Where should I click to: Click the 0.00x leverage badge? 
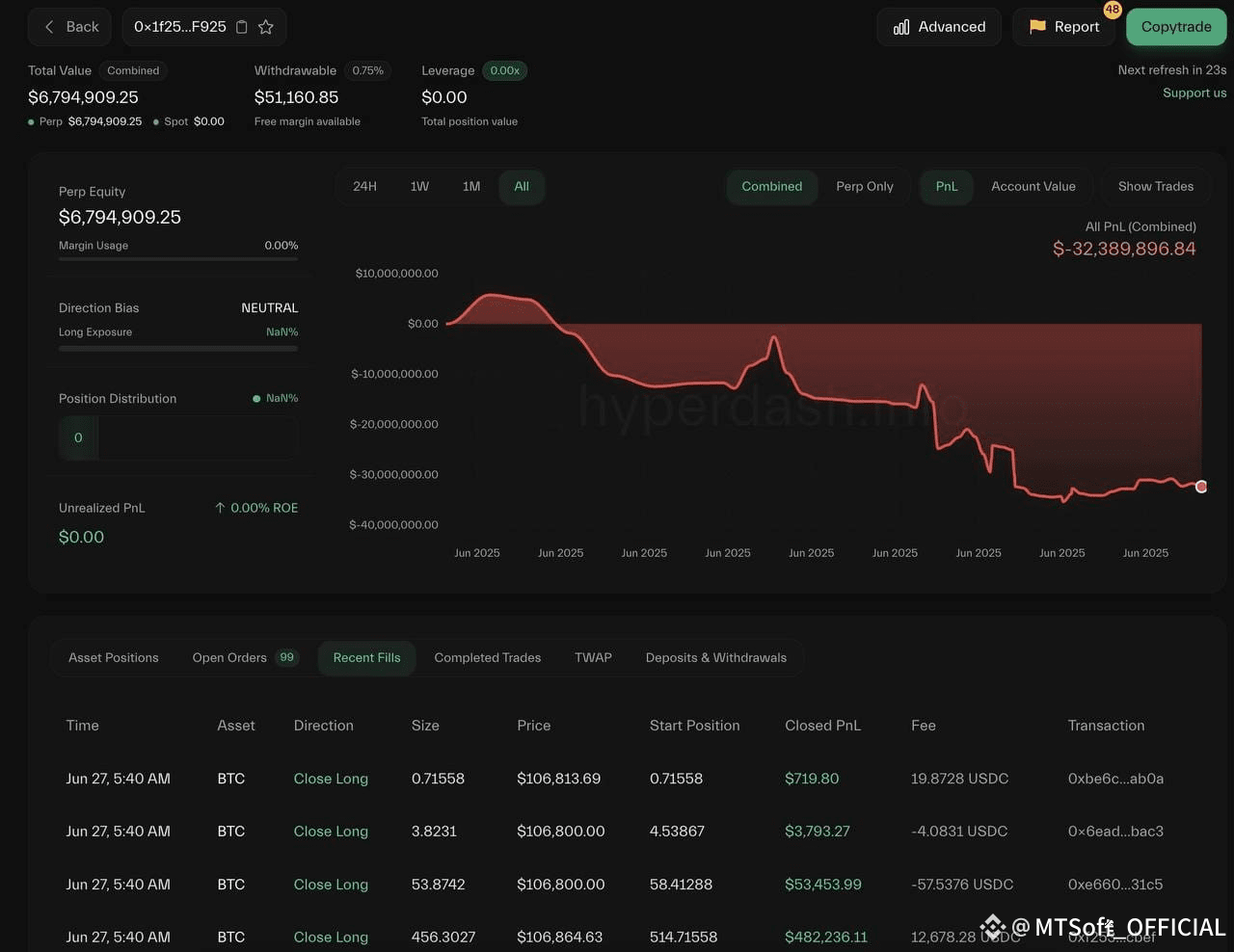click(x=504, y=70)
